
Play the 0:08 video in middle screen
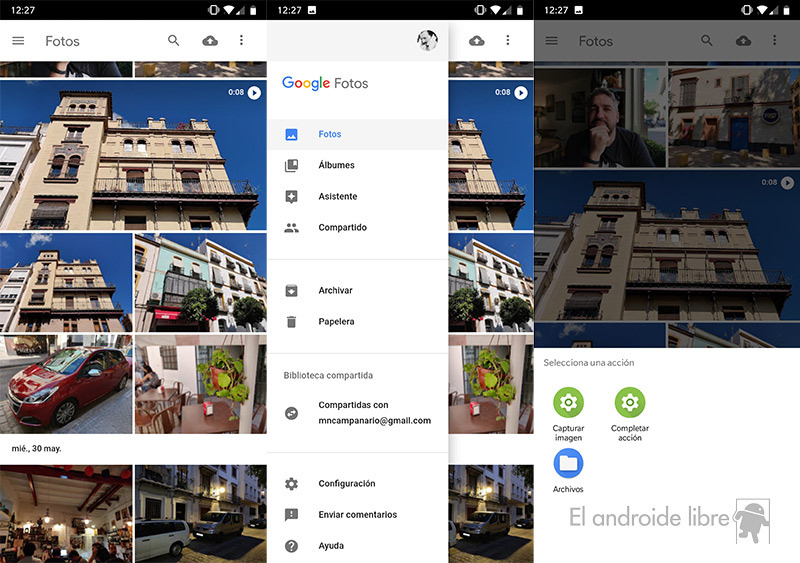point(521,92)
